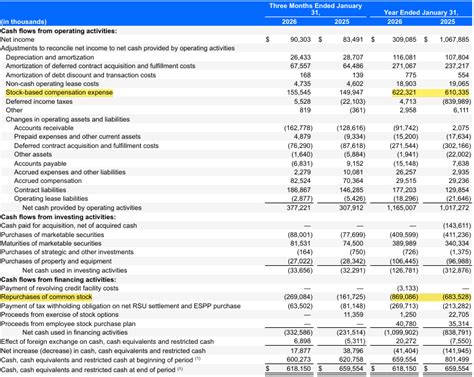Image resolution: width=474 pixels, height=377 pixels.
Task: Select the 'Operating lease liabilities' row label
Action: pyautogui.click(x=51, y=198)
